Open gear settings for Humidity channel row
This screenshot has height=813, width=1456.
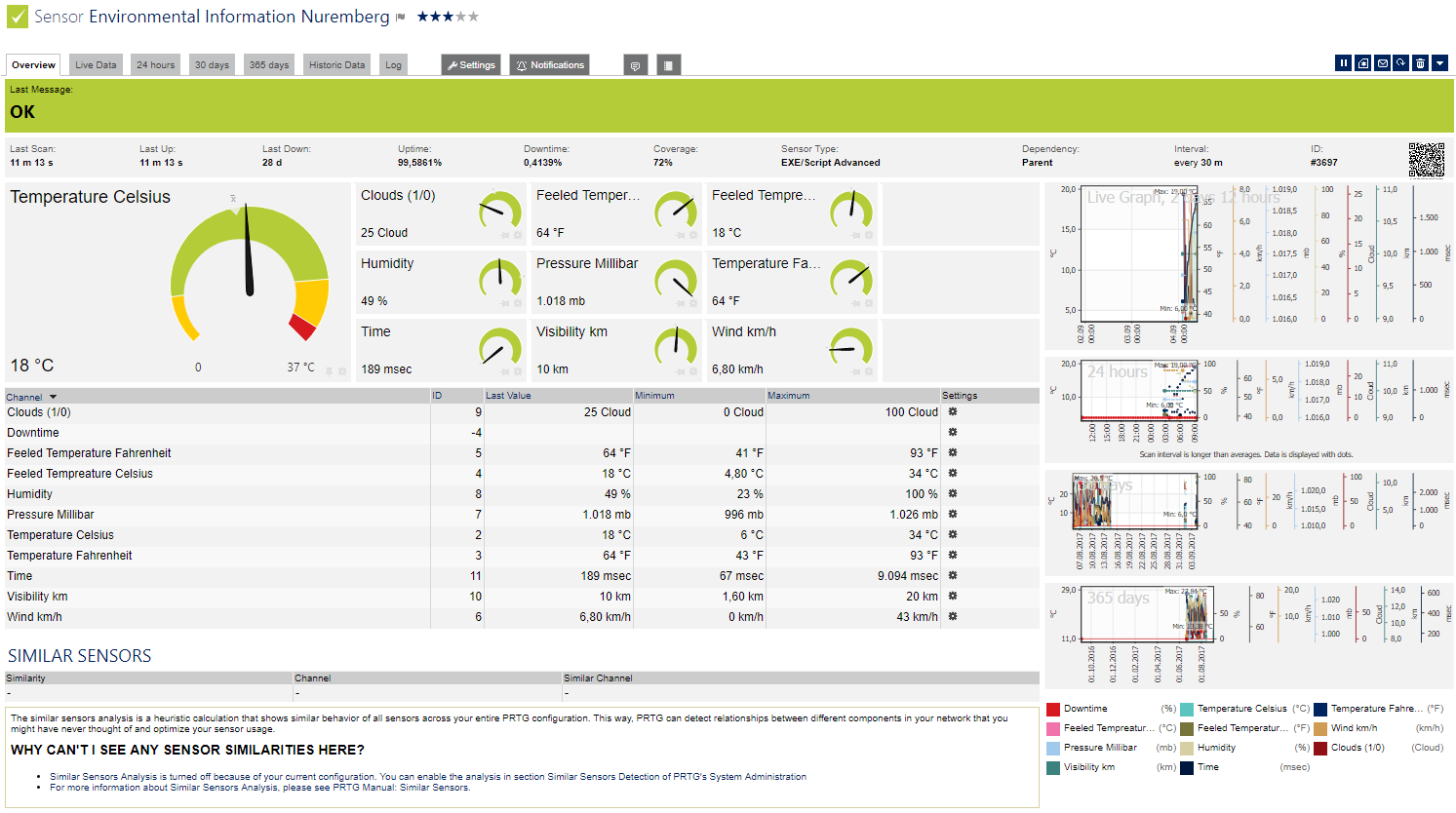click(x=953, y=493)
